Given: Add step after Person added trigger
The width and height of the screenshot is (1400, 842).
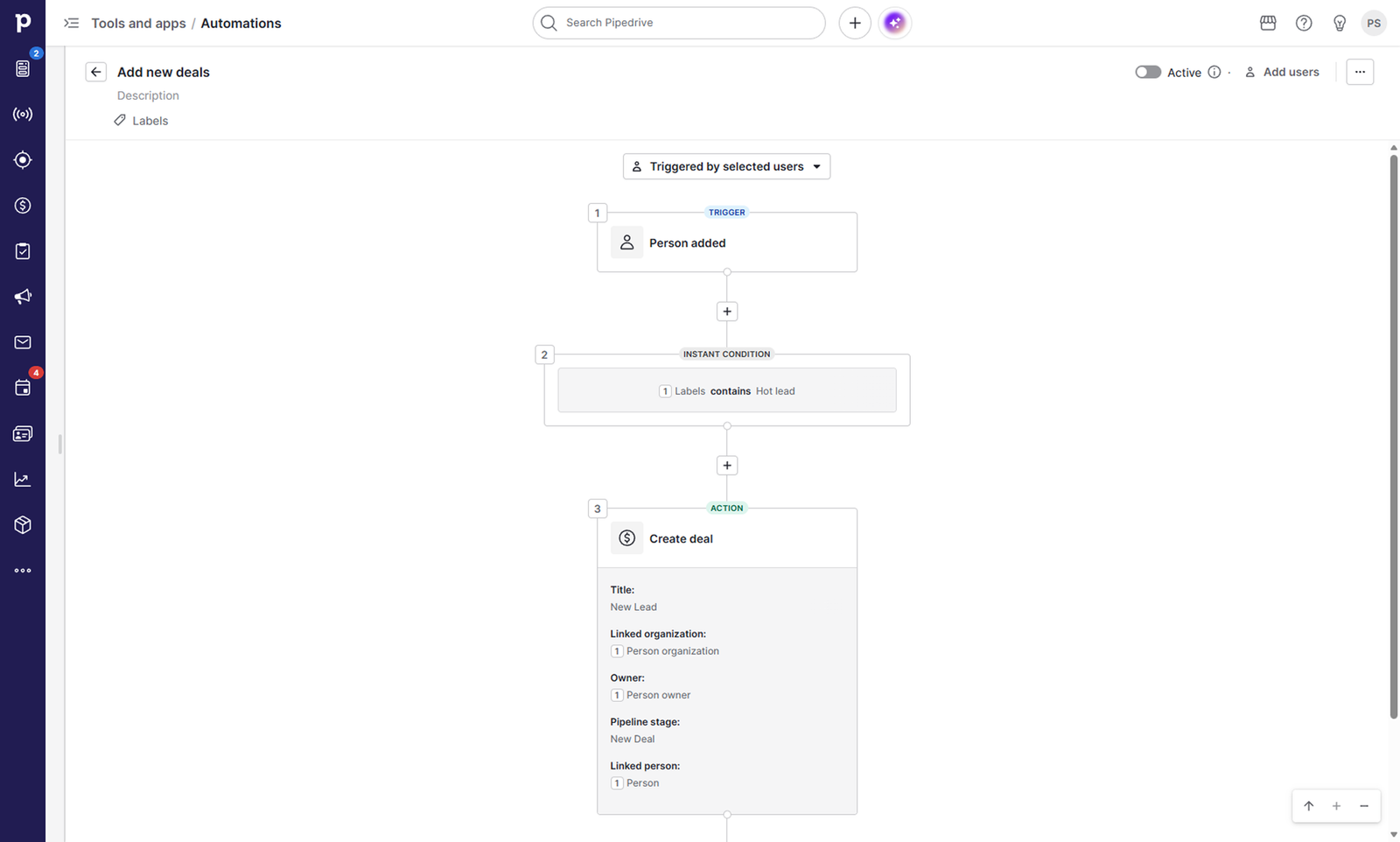Looking at the screenshot, I should point(727,312).
